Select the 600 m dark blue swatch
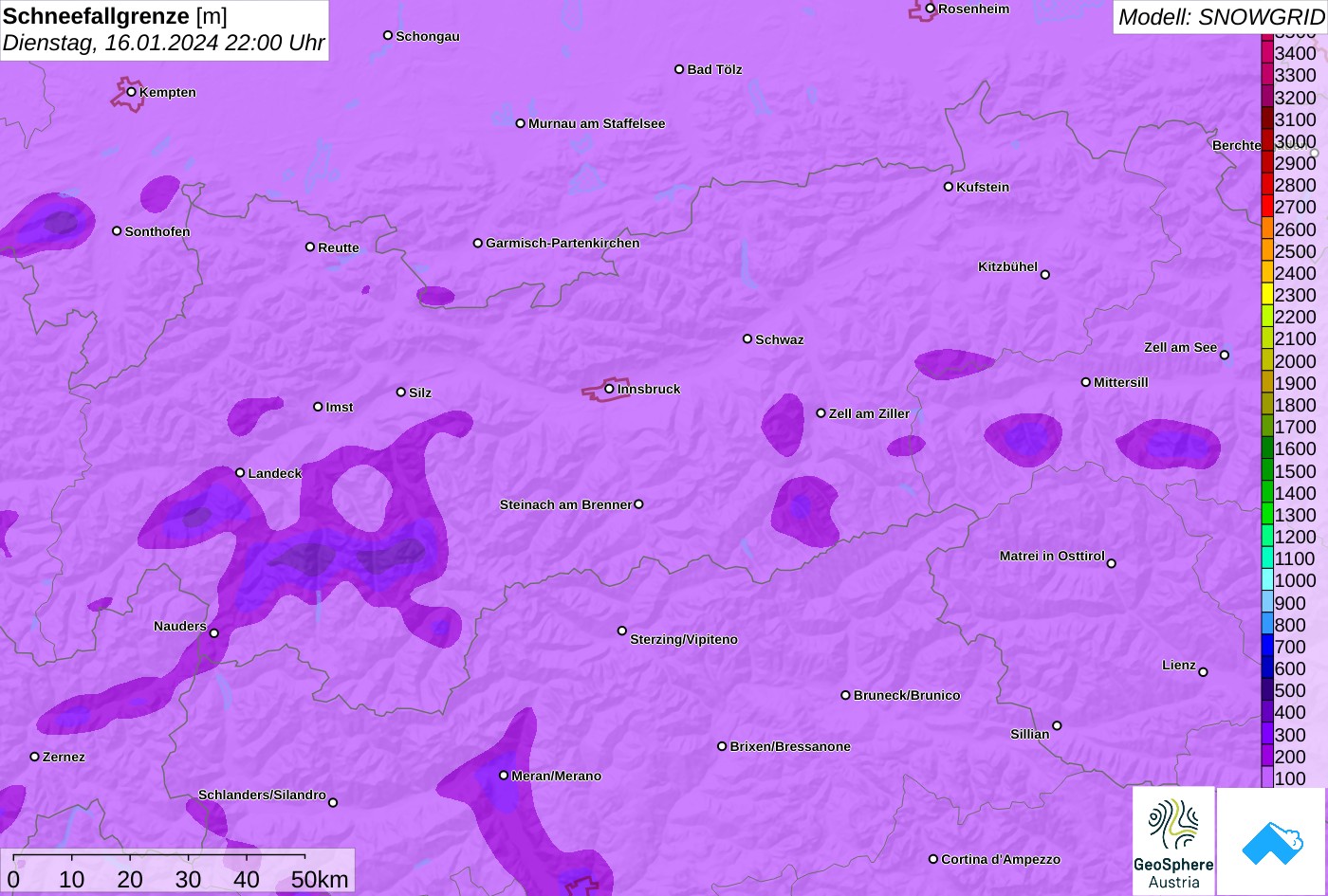Viewport: 1328px width, 896px height. click(x=1267, y=668)
